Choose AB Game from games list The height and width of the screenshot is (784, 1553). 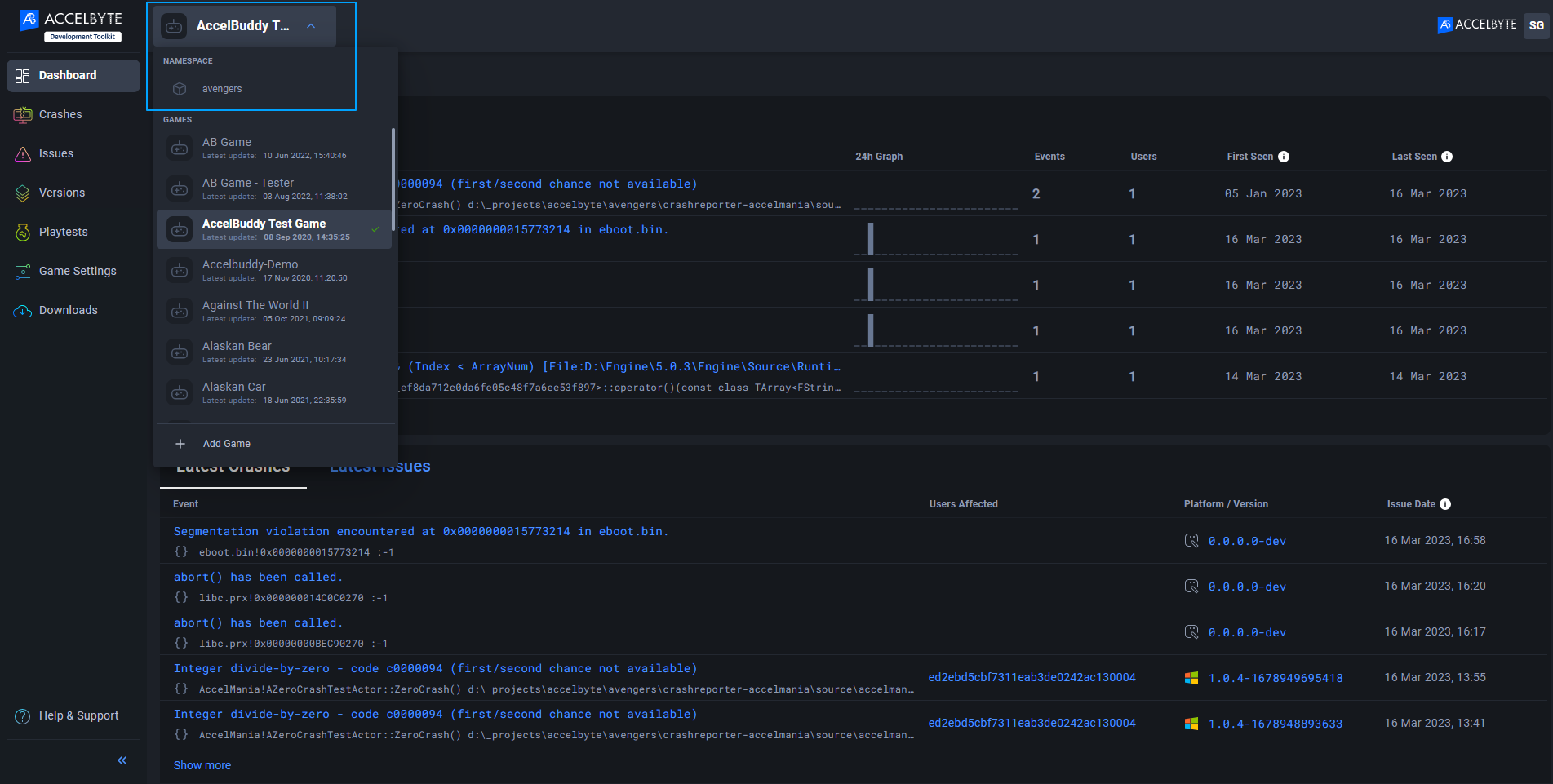click(x=274, y=148)
